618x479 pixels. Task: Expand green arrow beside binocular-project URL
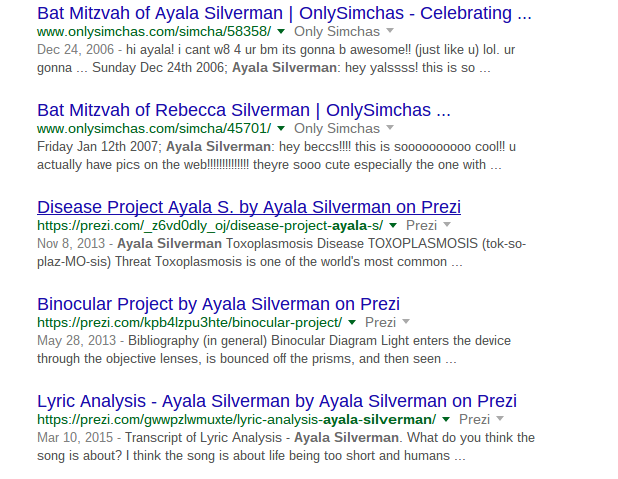352,322
